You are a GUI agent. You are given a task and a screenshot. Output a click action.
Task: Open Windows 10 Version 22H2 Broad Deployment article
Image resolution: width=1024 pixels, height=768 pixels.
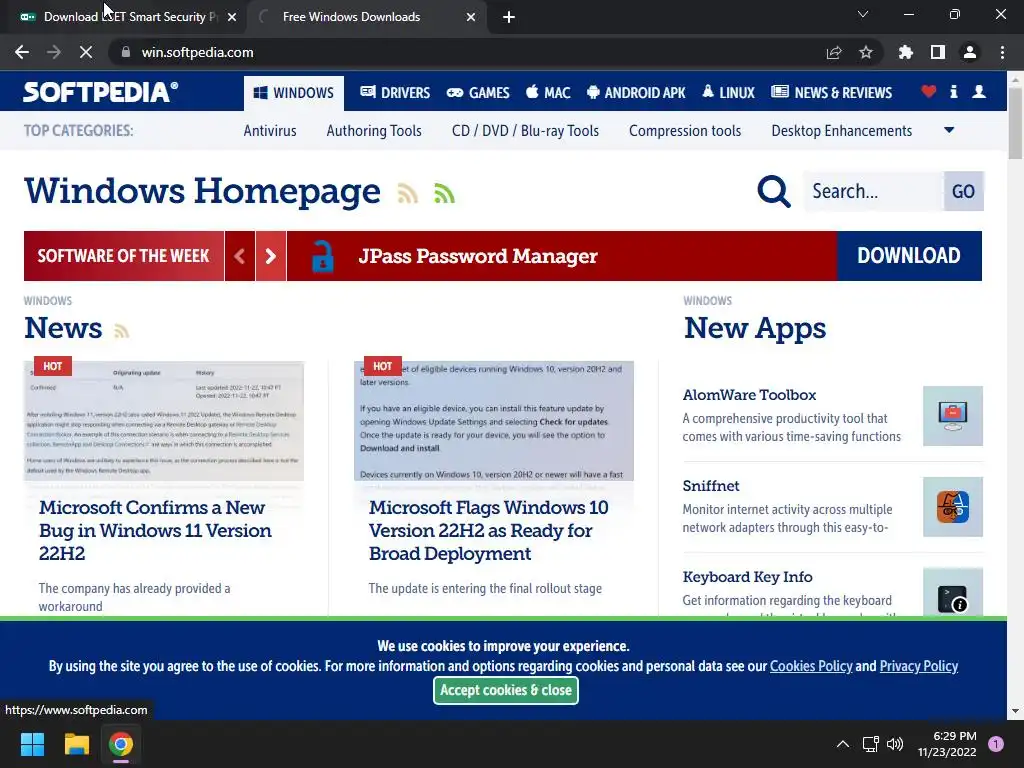[x=488, y=530]
